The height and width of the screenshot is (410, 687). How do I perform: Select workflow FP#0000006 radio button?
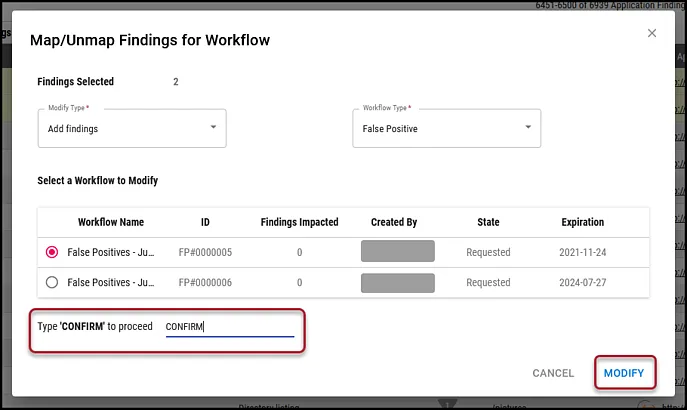coord(52,283)
